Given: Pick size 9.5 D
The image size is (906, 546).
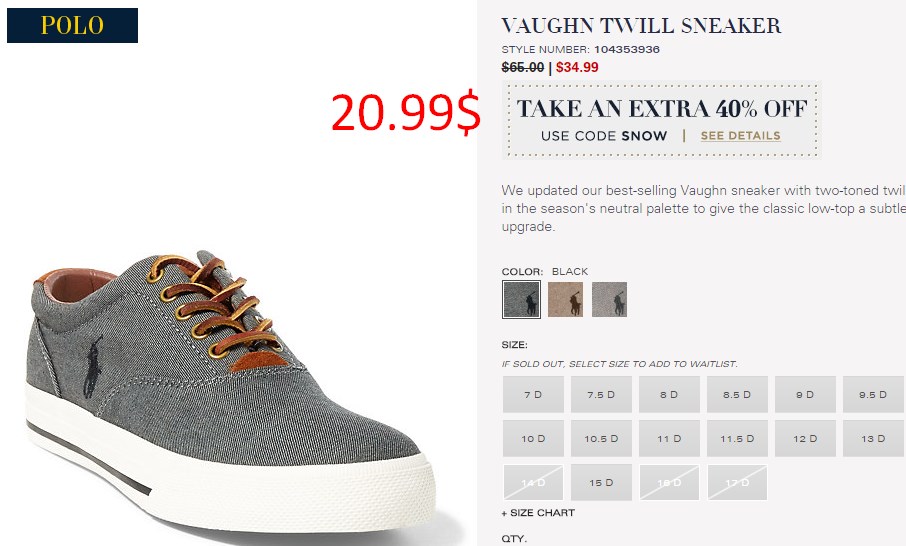Looking at the screenshot, I should tap(873, 395).
